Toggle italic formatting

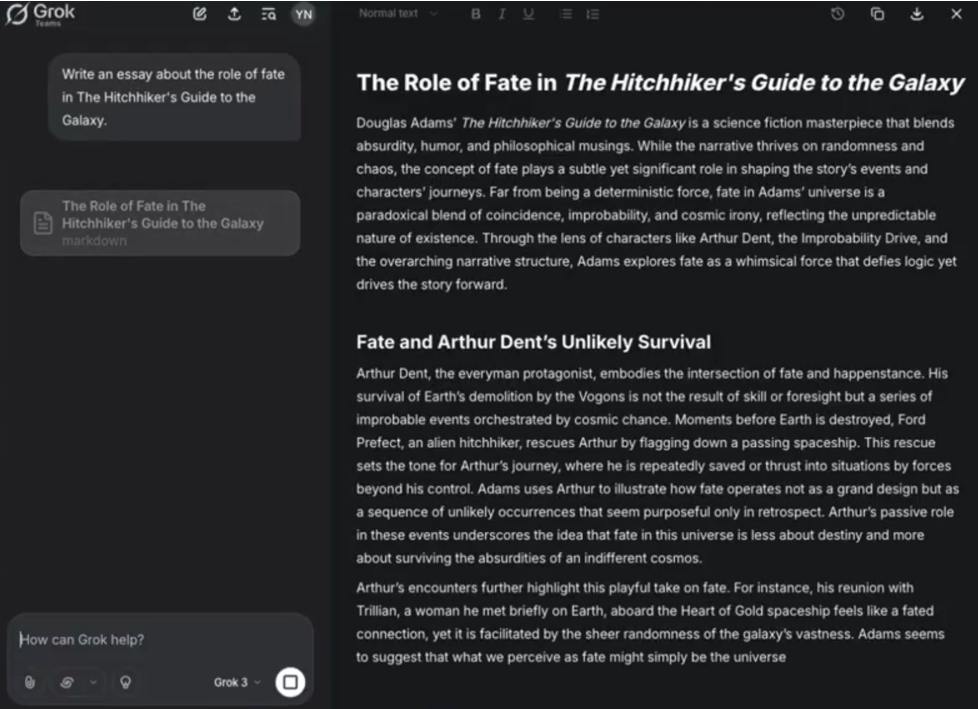[502, 15]
